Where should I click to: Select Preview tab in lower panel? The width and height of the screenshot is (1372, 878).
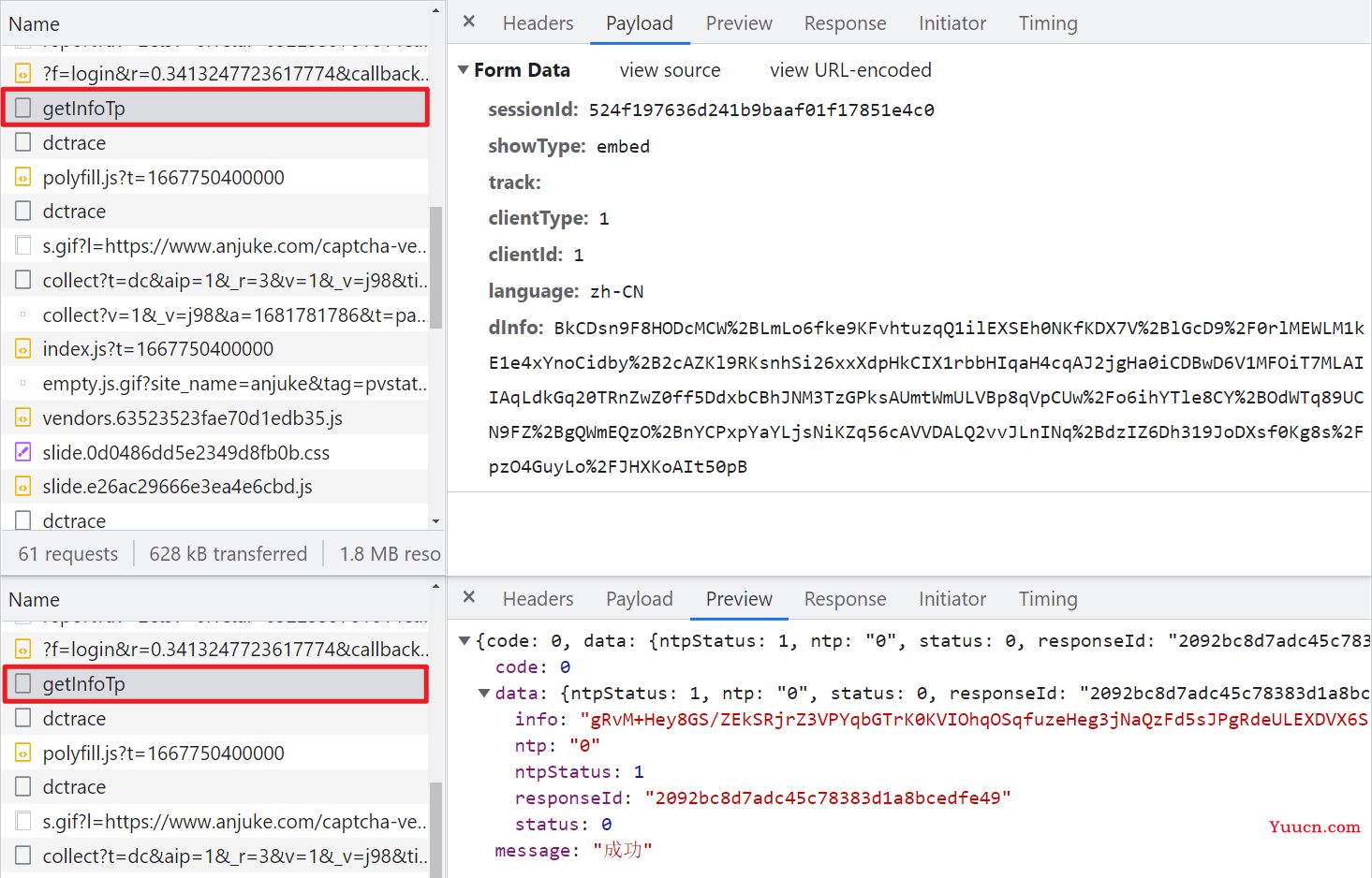739,599
